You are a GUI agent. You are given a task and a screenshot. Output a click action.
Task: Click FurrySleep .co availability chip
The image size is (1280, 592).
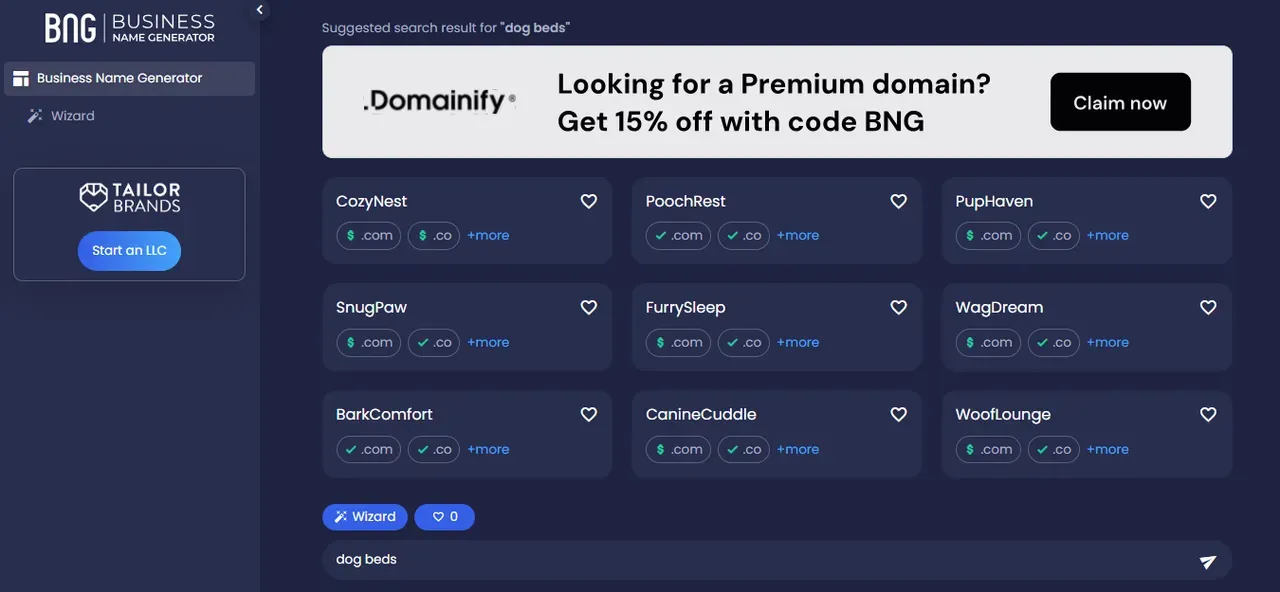744,343
